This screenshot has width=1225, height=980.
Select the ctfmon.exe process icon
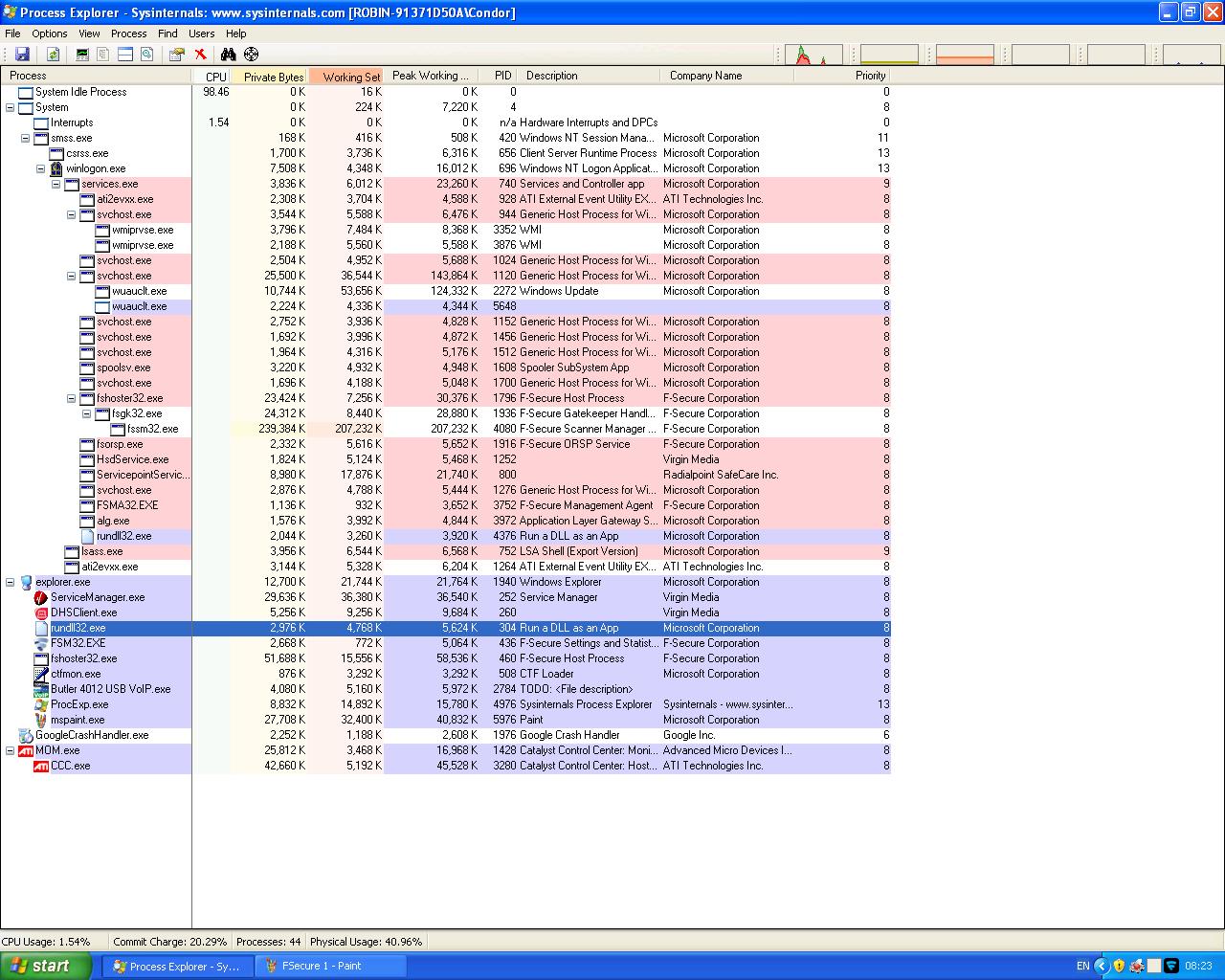41,674
